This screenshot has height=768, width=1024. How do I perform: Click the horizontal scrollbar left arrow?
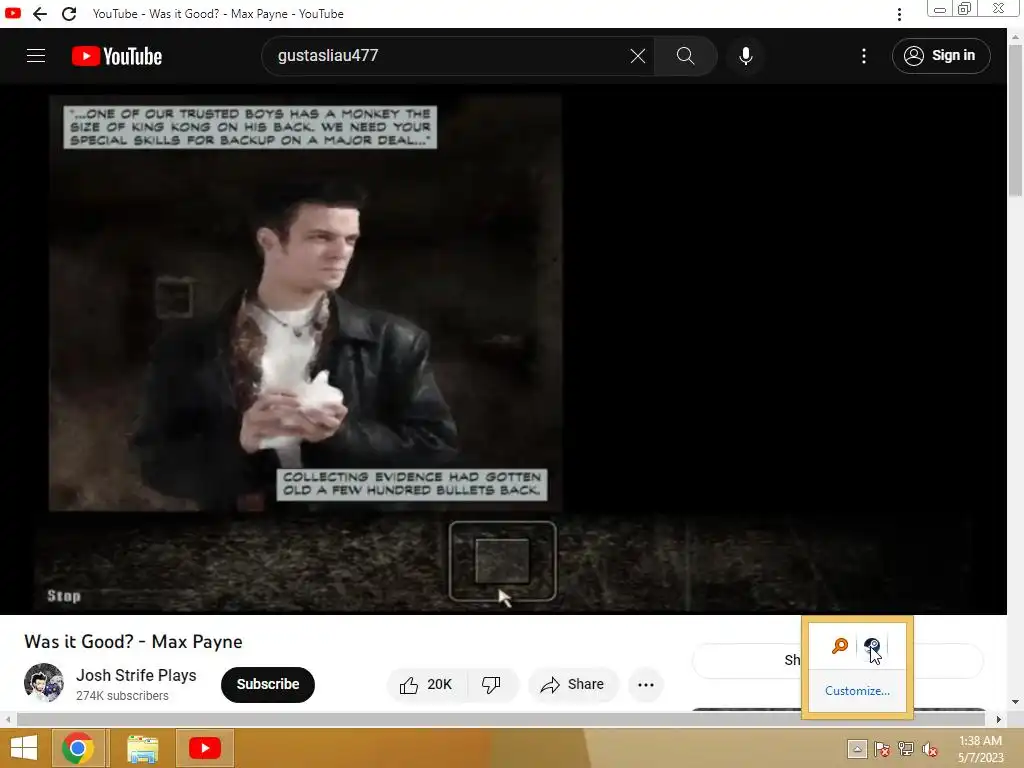pos(8,720)
